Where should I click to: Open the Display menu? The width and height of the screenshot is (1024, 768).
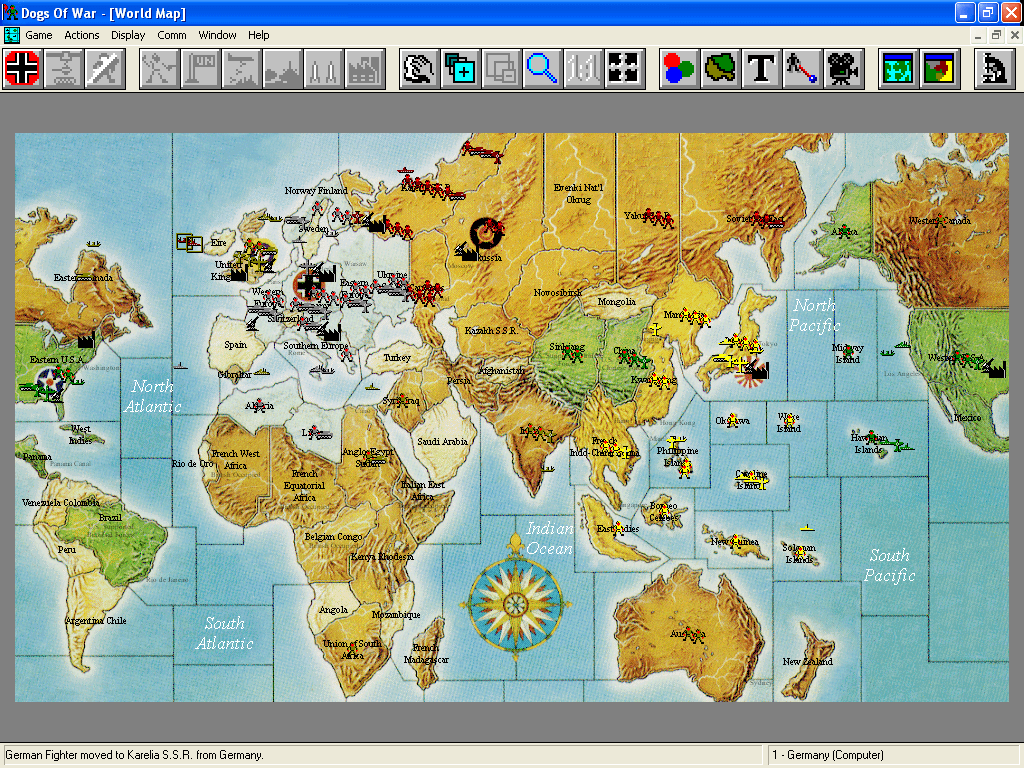[x=128, y=35]
